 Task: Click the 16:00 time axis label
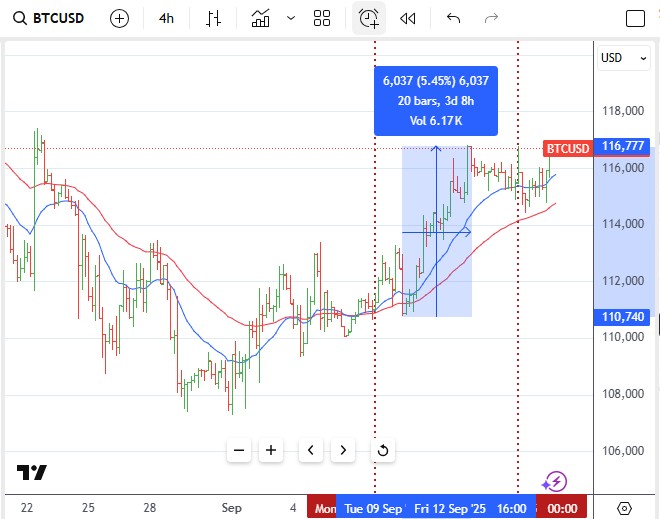point(511,508)
